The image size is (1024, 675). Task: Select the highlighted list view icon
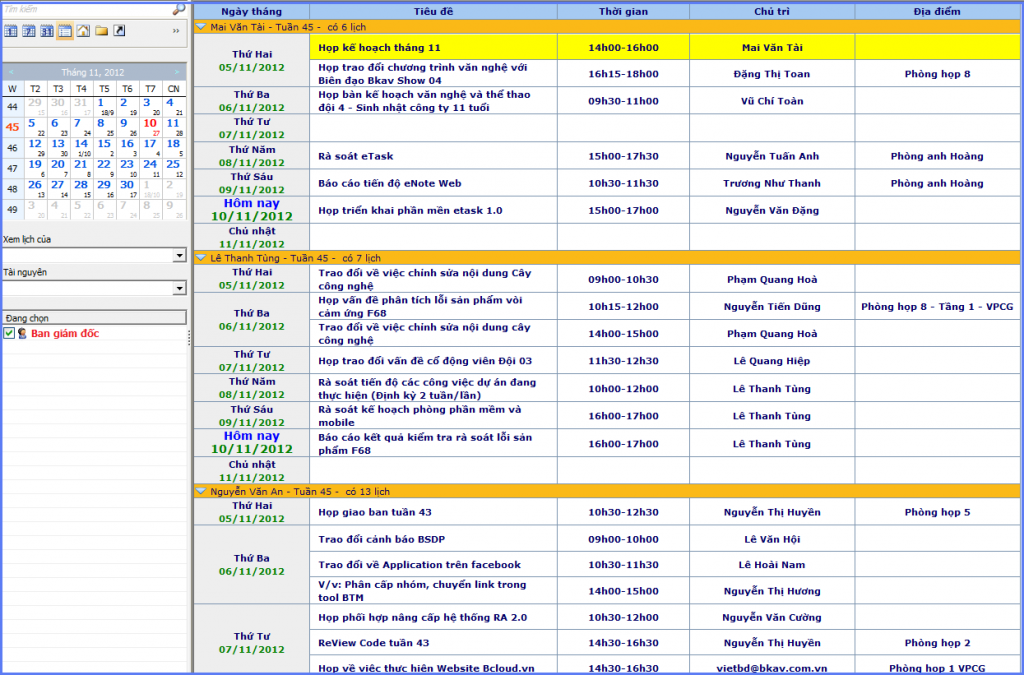[x=65, y=31]
